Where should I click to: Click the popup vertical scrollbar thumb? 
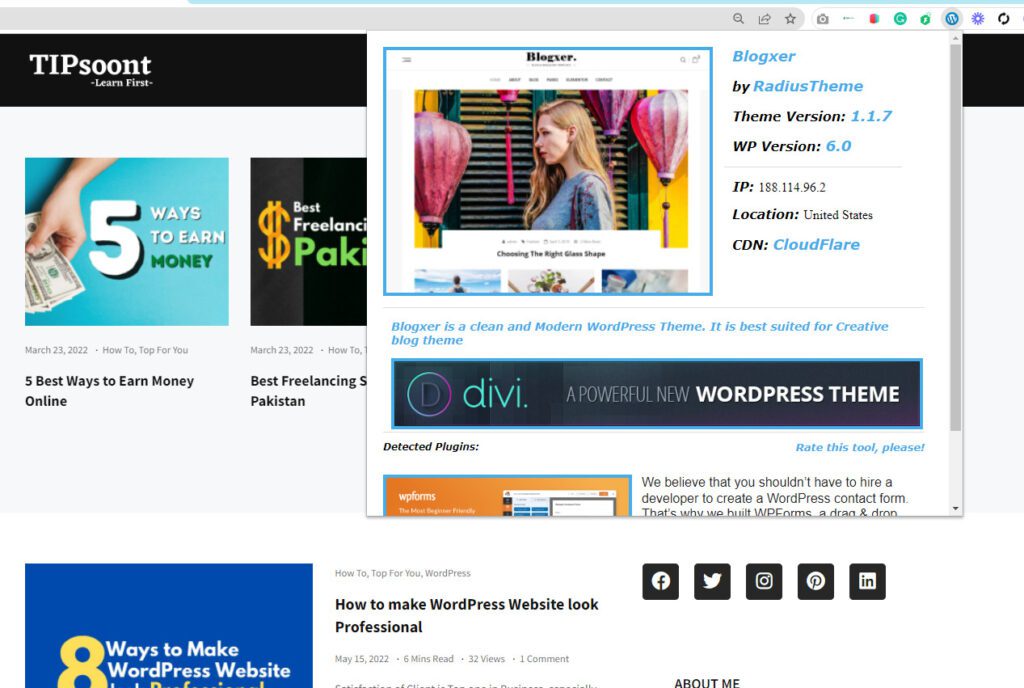(955, 238)
